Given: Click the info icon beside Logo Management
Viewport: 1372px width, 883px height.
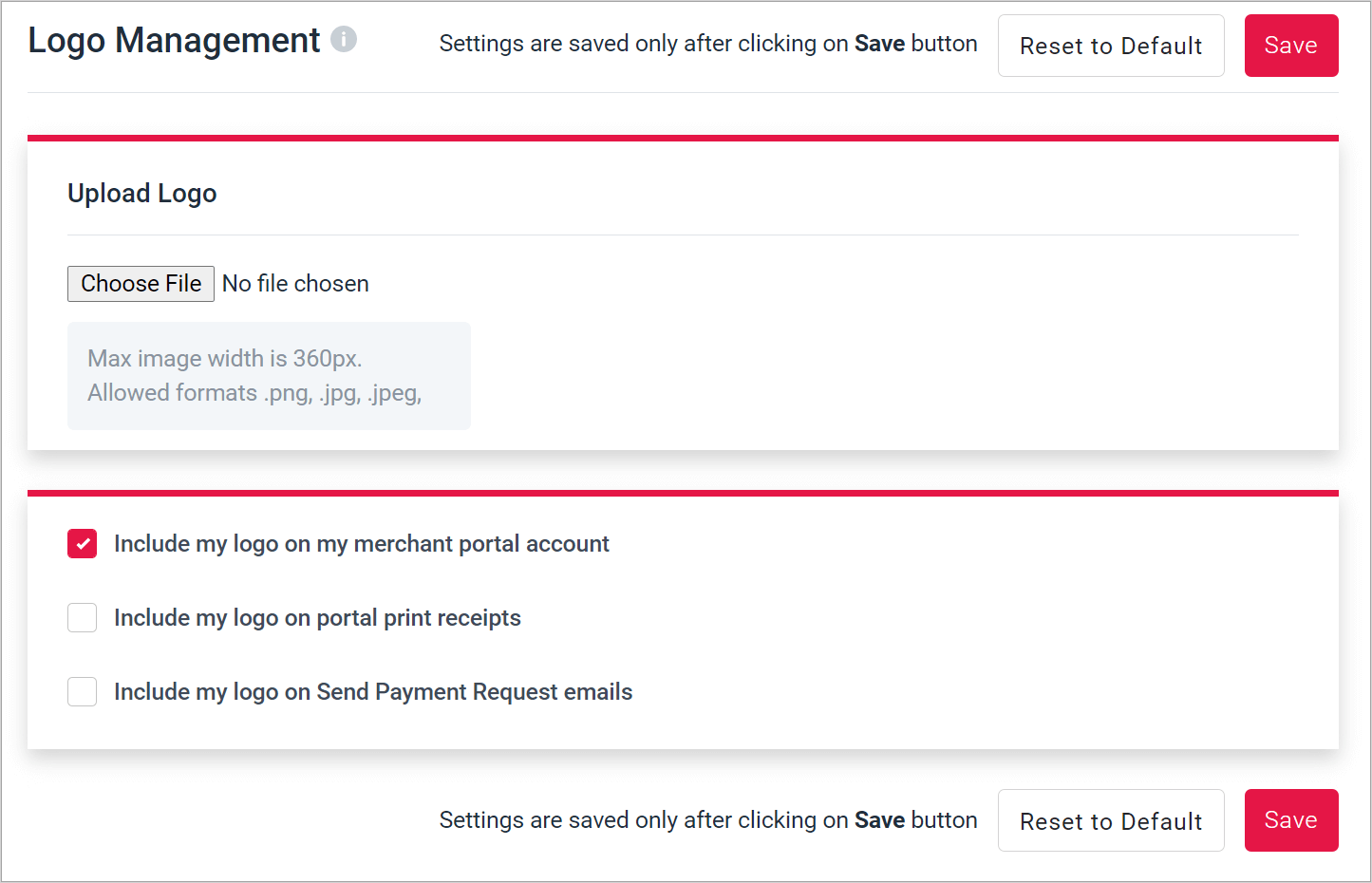Looking at the screenshot, I should tap(344, 39).
